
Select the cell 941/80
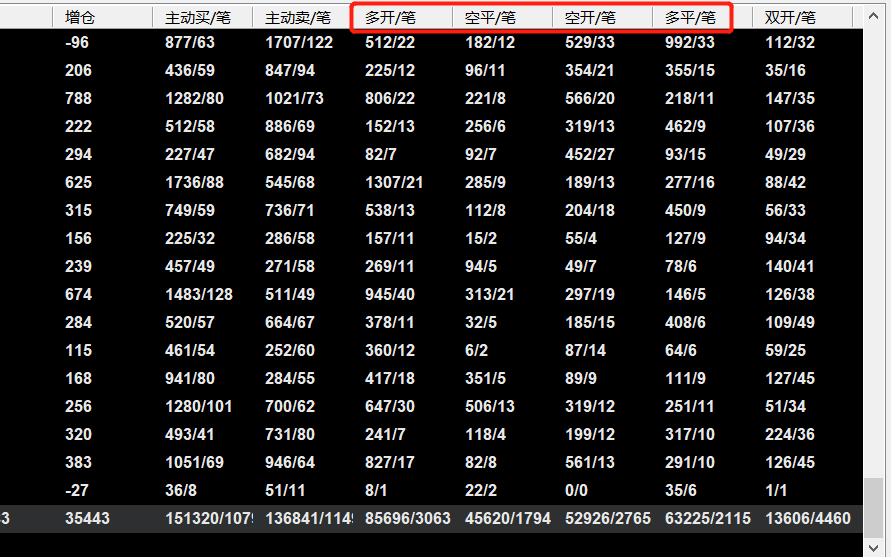tap(190, 378)
